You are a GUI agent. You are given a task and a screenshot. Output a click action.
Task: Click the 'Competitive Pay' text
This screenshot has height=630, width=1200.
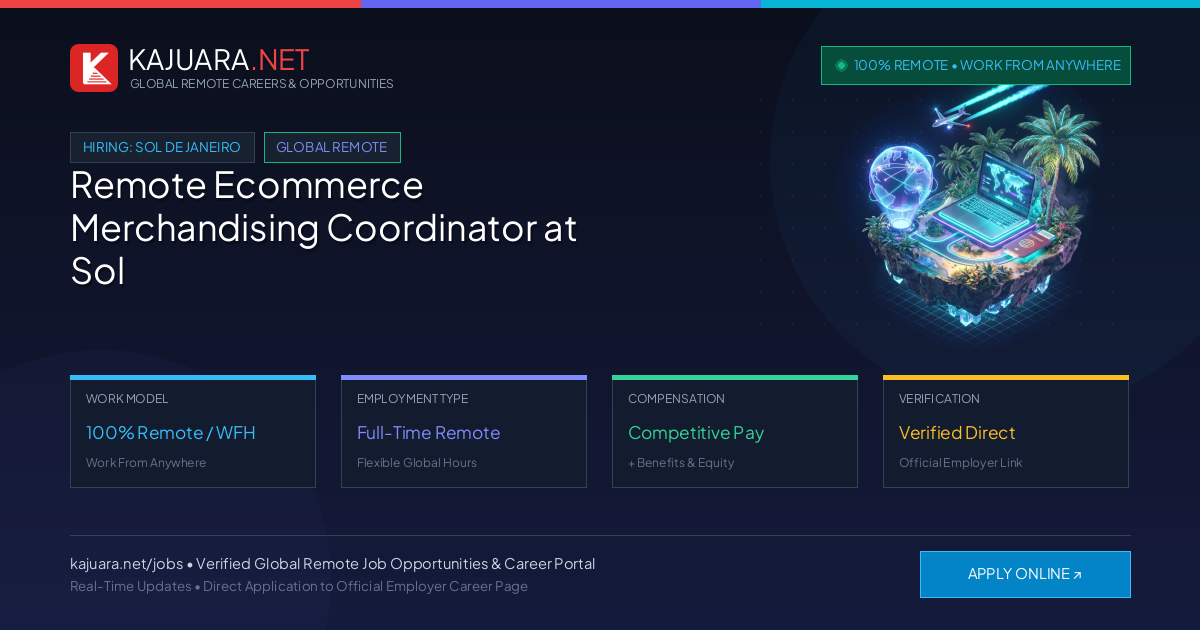coord(696,433)
